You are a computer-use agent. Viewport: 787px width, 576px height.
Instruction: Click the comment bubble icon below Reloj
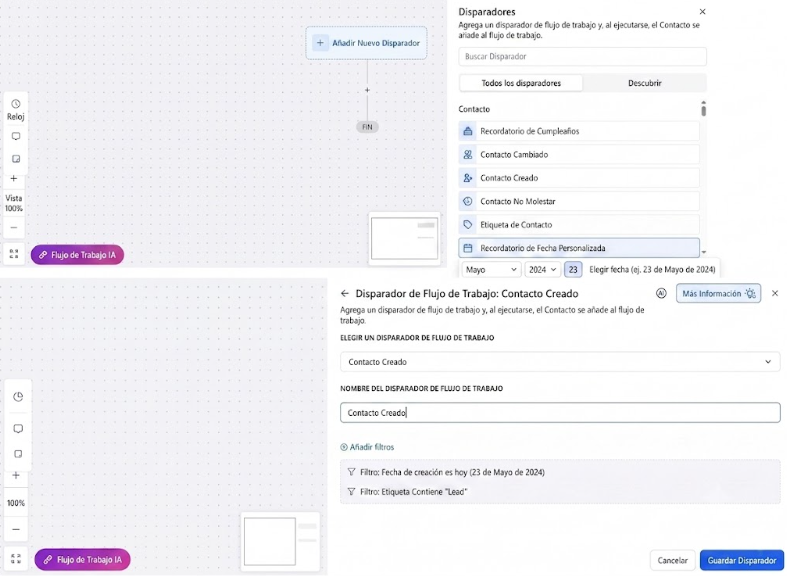click(x=16, y=136)
